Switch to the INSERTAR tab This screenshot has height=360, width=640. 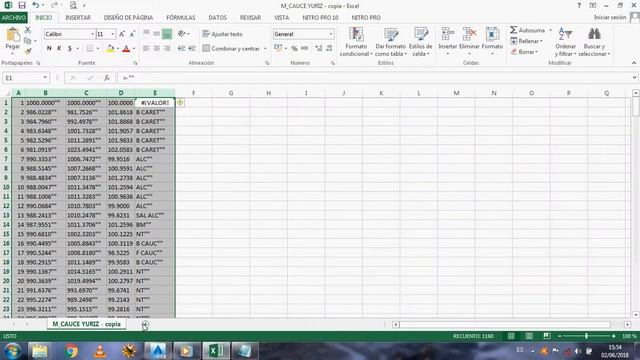[78, 18]
